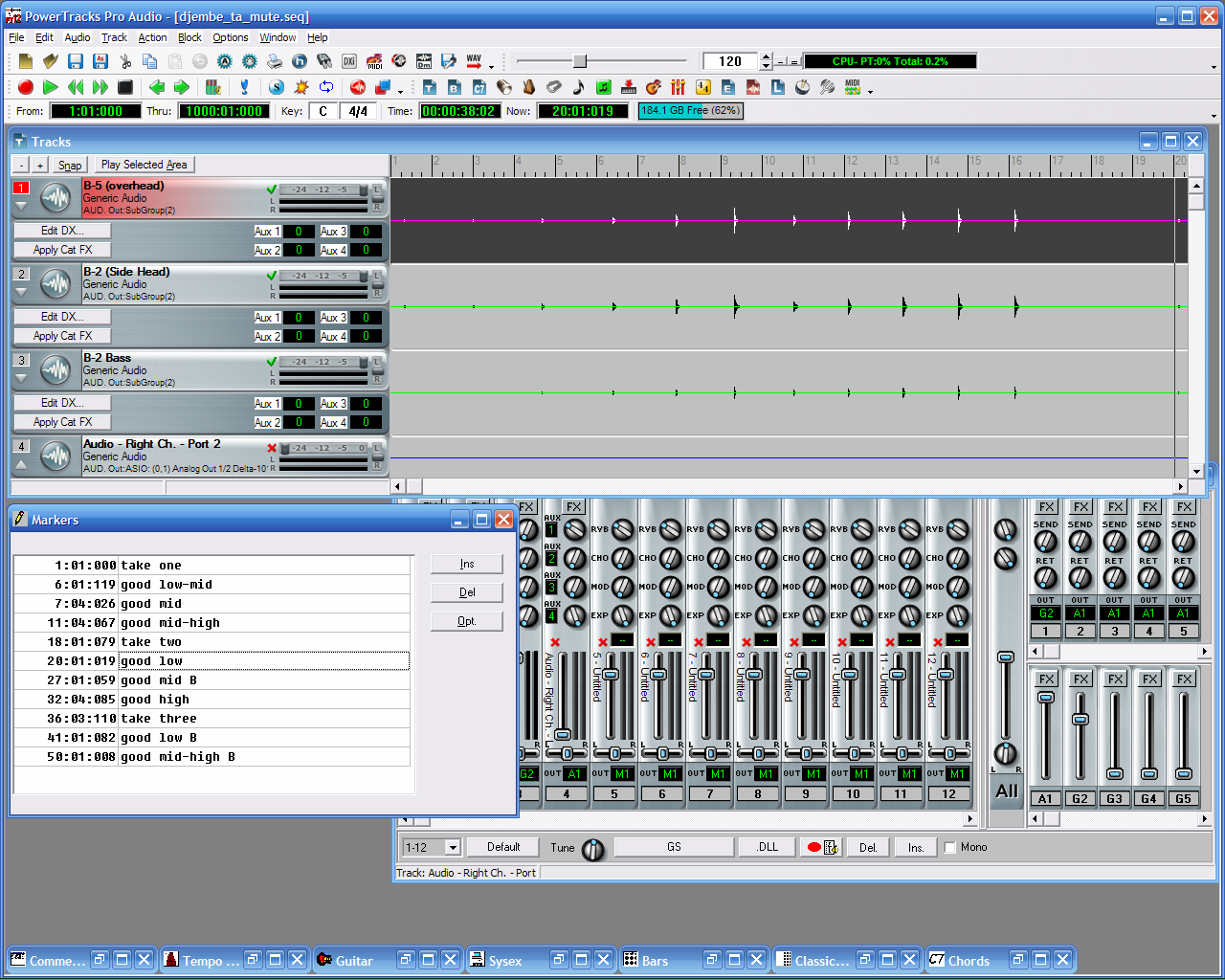The height and width of the screenshot is (980, 1225).
Task: Click Del button in Markers window
Action: (x=467, y=592)
